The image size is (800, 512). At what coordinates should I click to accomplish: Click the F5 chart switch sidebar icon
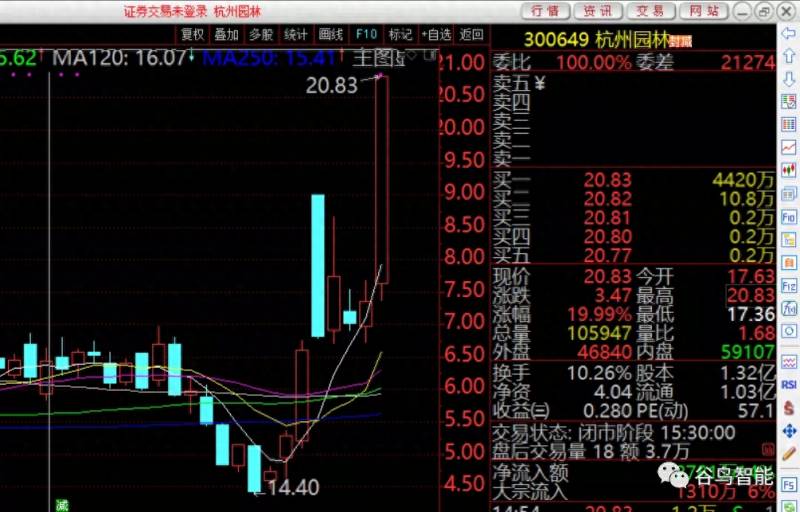pos(789,483)
